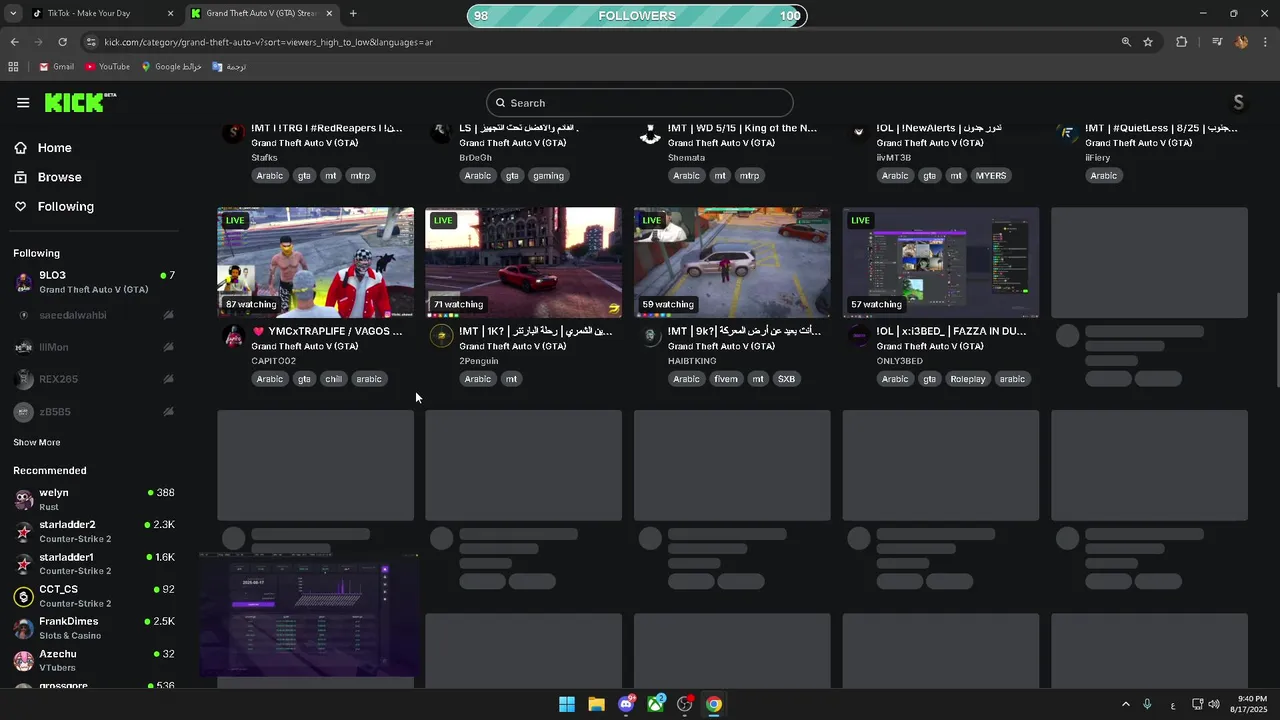Select the fivem tag under HAIBTKING
The width and height of the screenshot is (1280, 720).
click(x=726, y=379)
